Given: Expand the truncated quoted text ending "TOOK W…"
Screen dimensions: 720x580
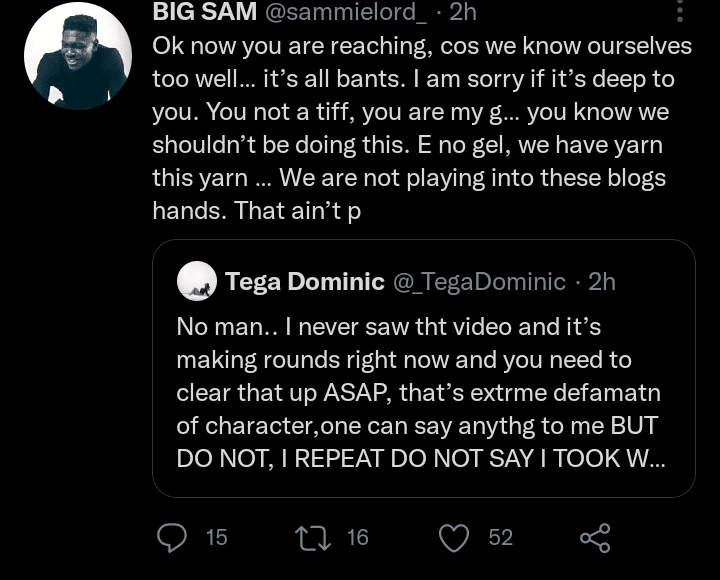Looking at the screenshot, I should [x=642, y=458].
